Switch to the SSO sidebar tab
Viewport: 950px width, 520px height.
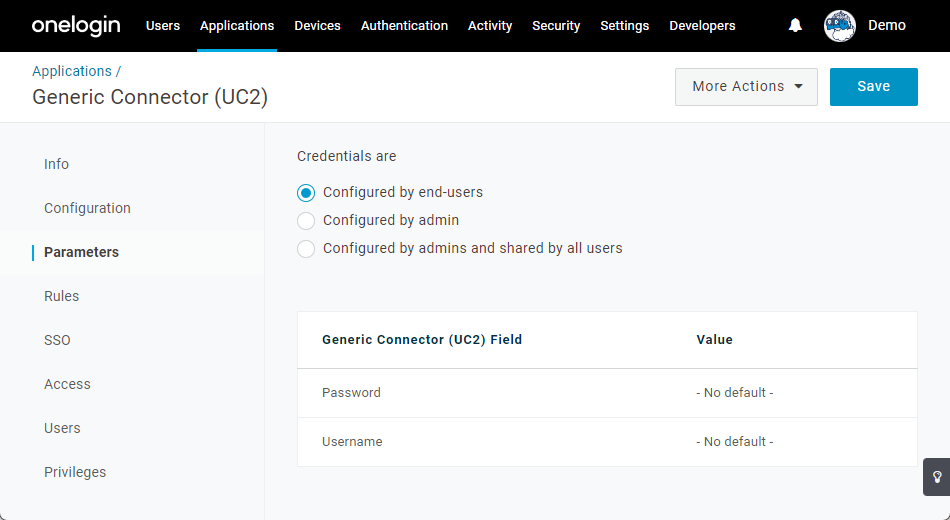coord(57,340)
